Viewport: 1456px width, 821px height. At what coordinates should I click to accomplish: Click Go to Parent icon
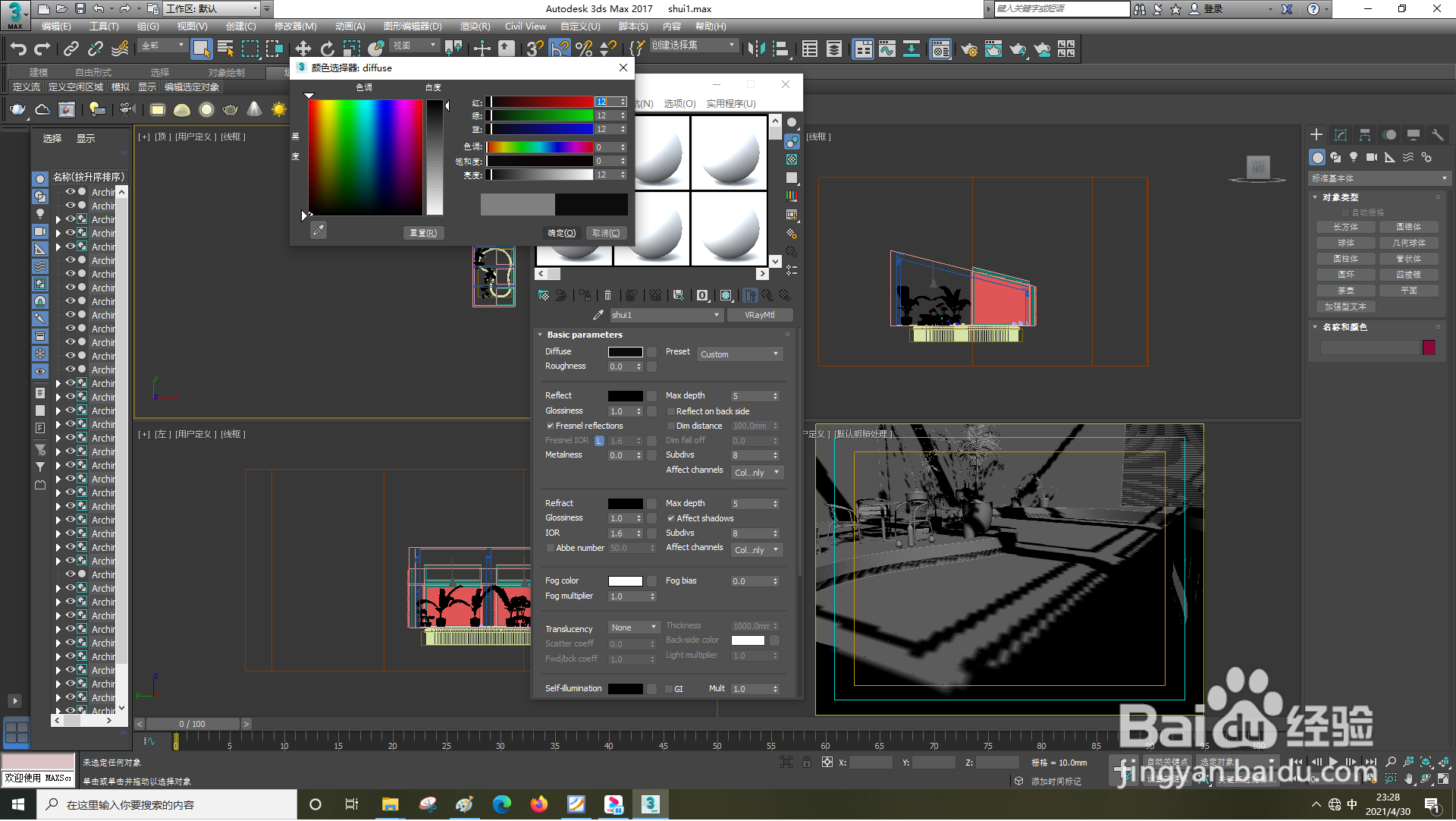(x=767, y=295)
